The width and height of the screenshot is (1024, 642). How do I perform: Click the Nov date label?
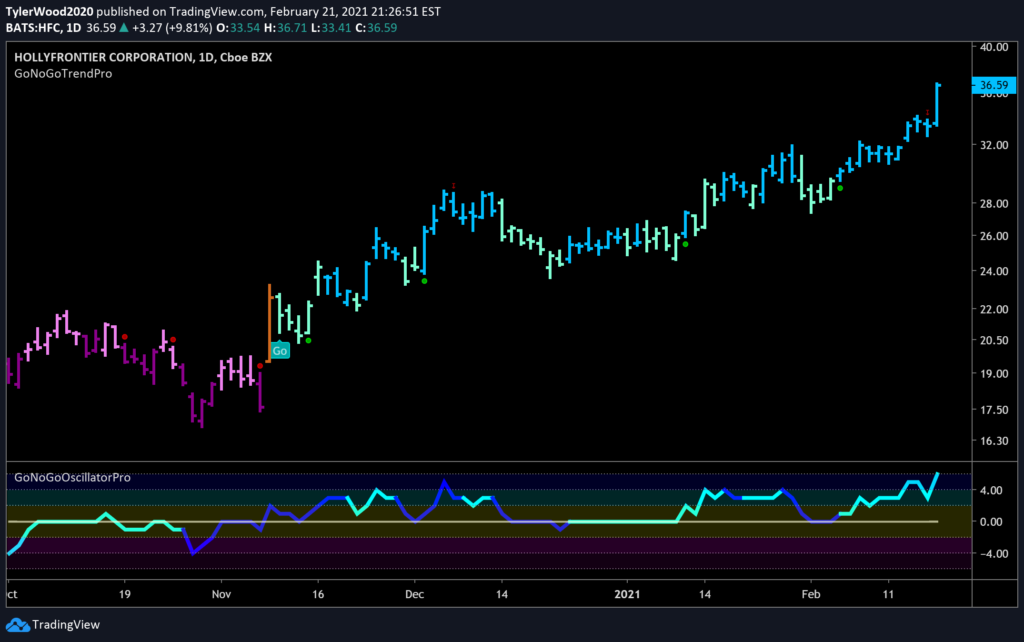coord(221,594)
